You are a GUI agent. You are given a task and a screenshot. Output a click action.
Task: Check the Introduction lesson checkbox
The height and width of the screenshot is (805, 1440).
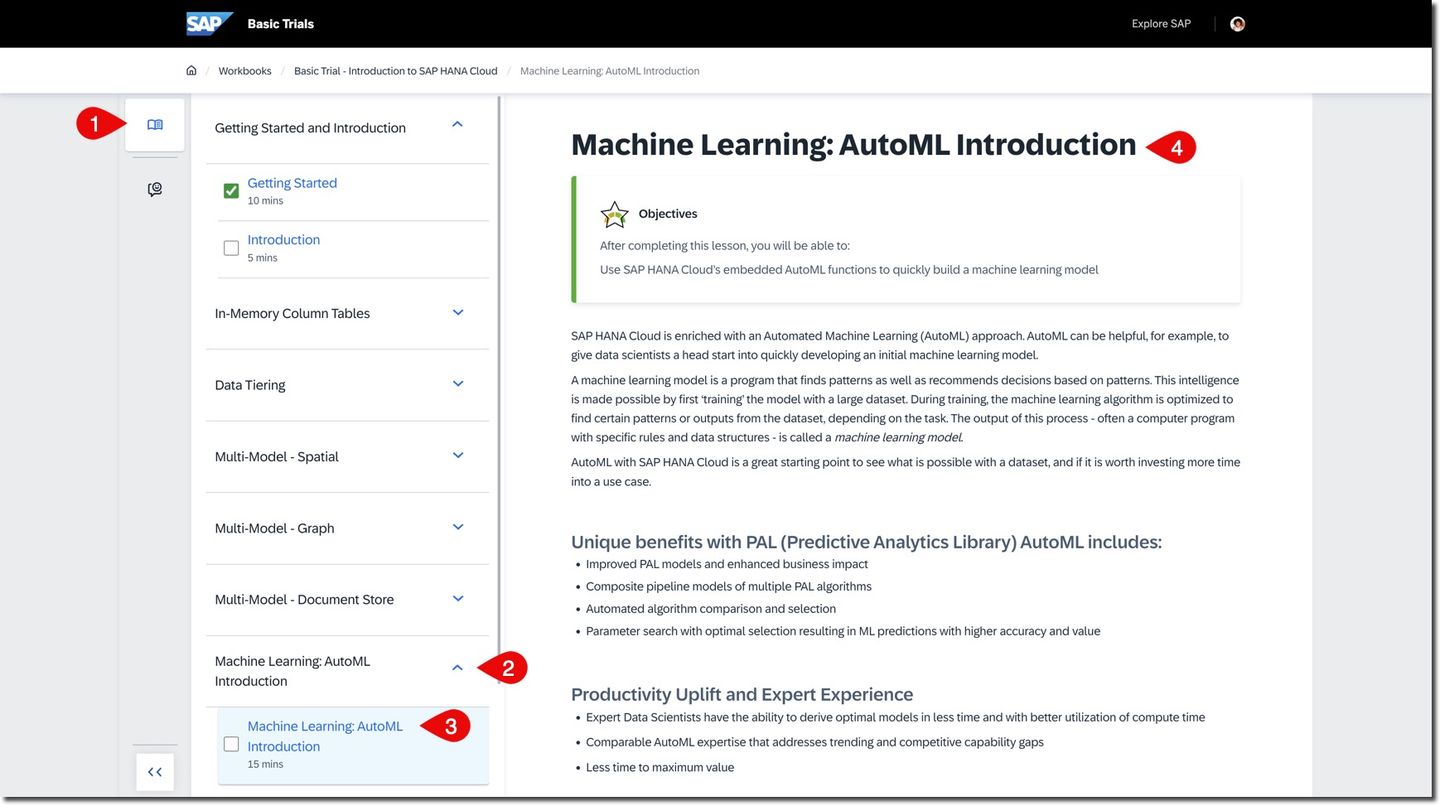point(231,247)
